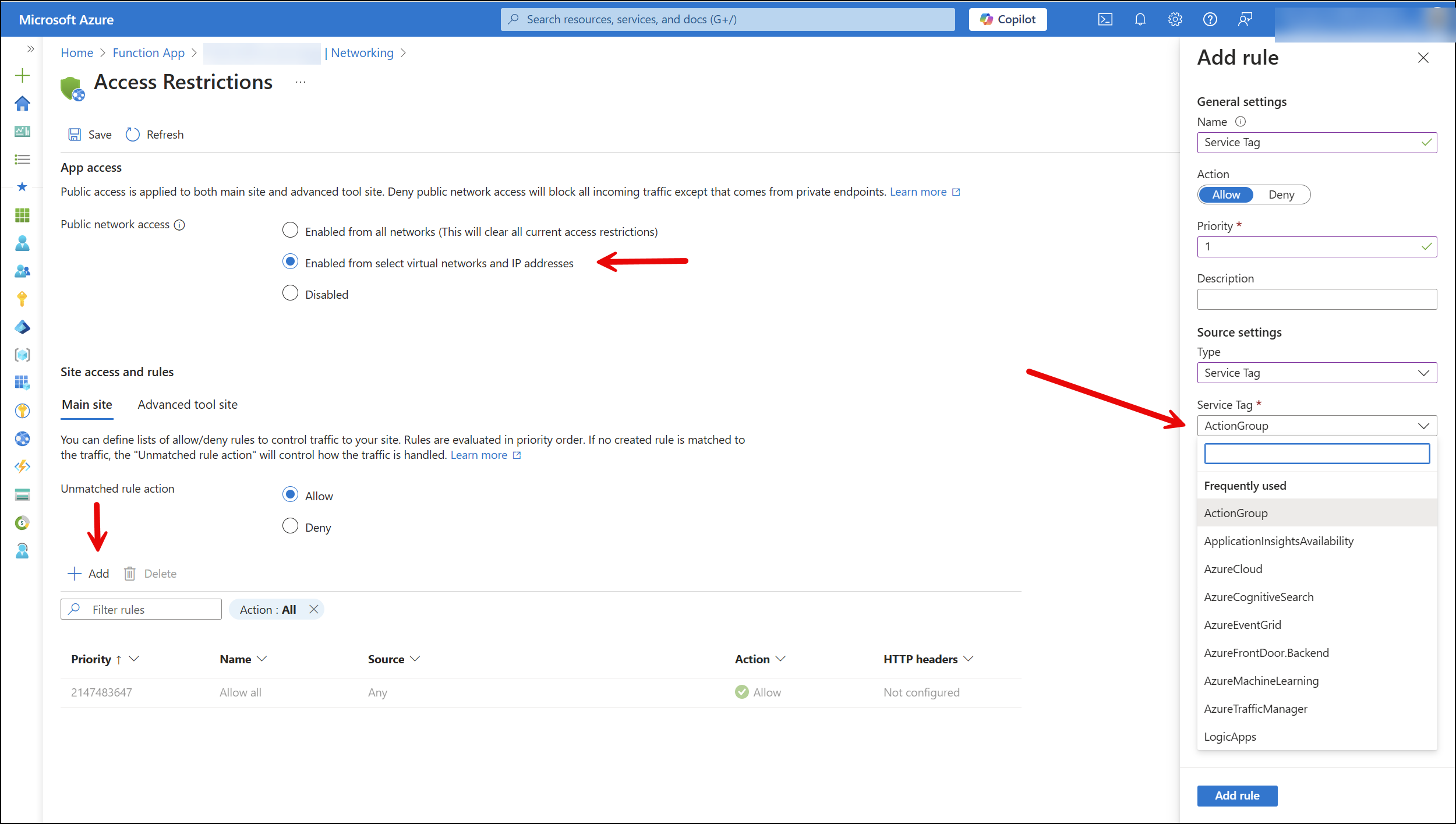
Task: Switch to Main site tab
Action: pos(87,405)
